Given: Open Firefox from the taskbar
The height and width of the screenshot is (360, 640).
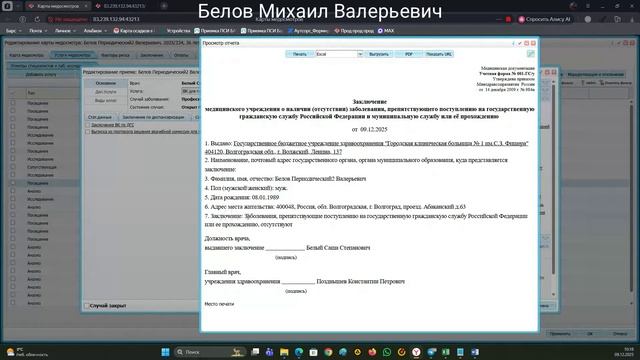Looking at the screenshot, I should (372, 352).
